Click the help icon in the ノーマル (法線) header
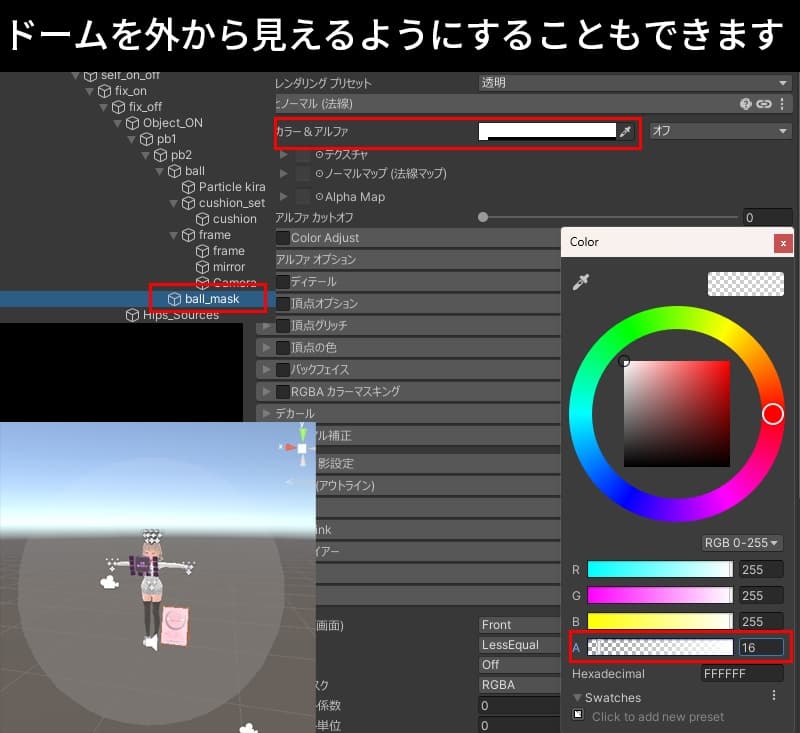The height and width of the screenshot is (733, 800). tap(745, 101)
